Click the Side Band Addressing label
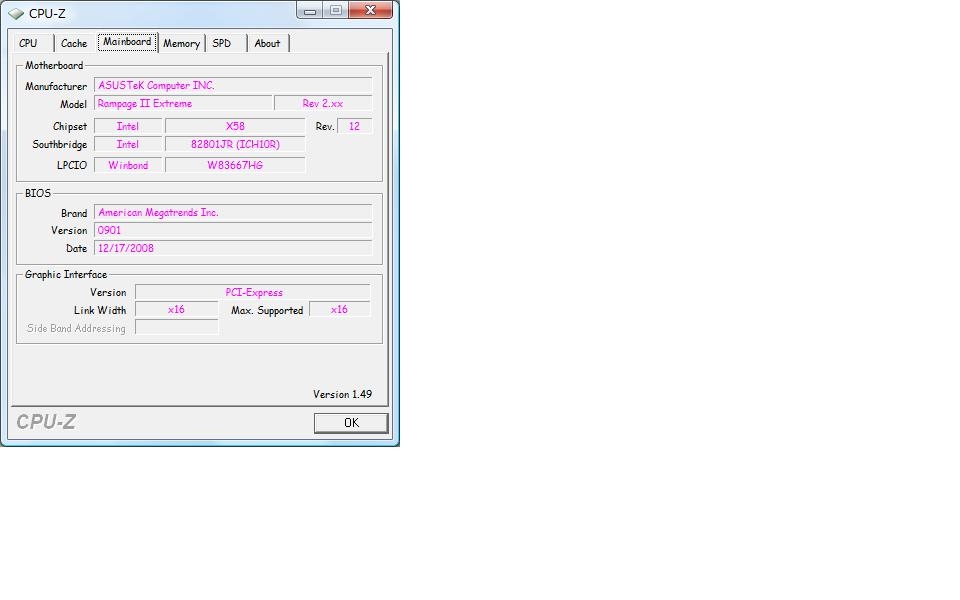 (x=76, y=328)
